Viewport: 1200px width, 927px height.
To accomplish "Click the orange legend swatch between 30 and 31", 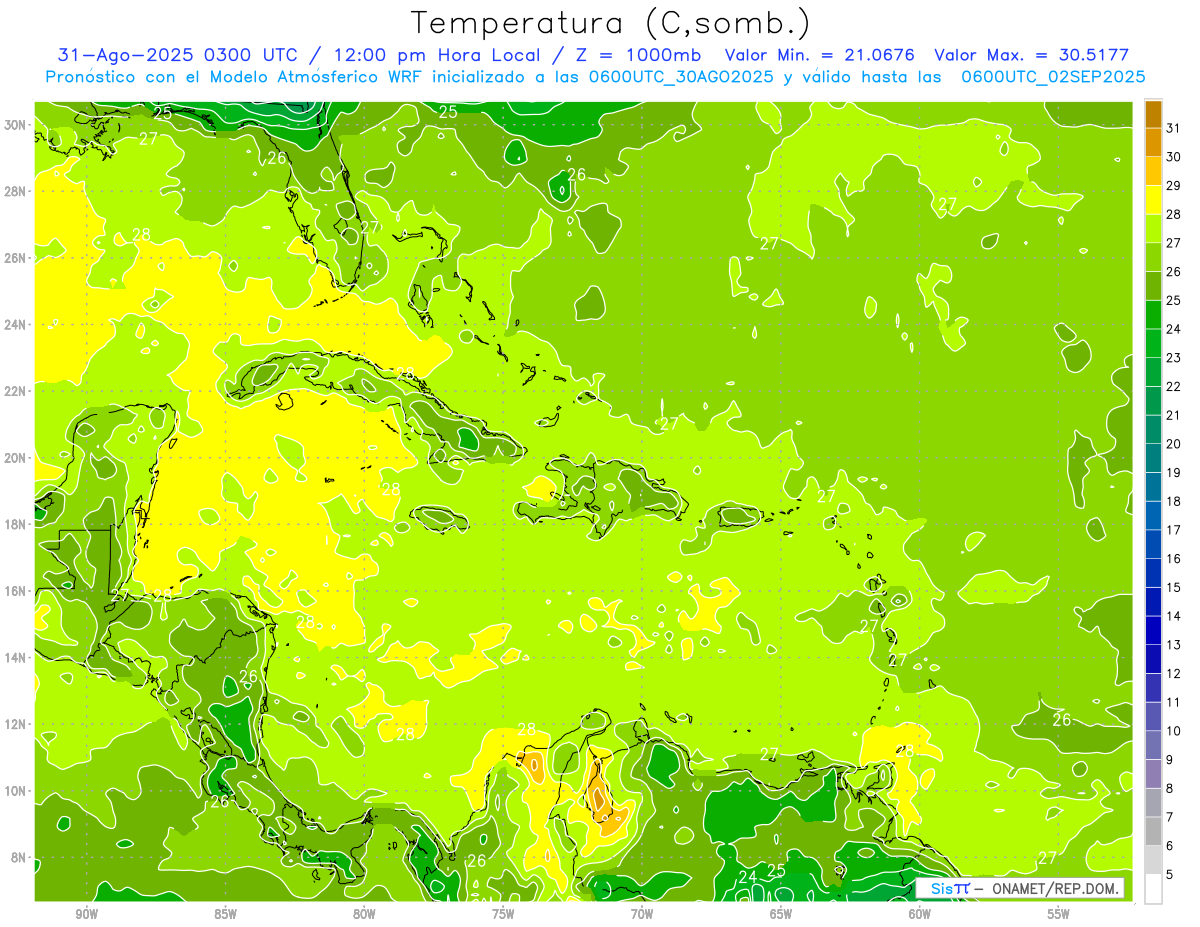I will tap(1153, 143).
